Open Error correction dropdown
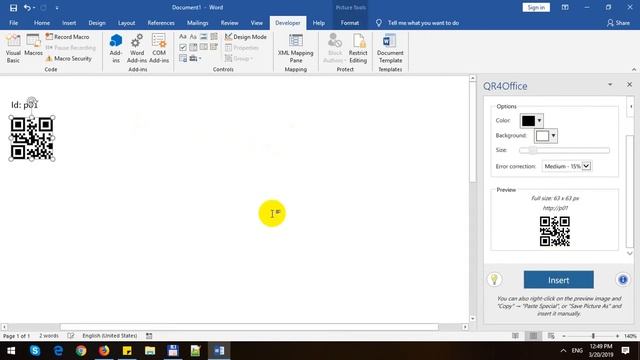The height and width of the screenshot is (360, 640). pos(567,166)
